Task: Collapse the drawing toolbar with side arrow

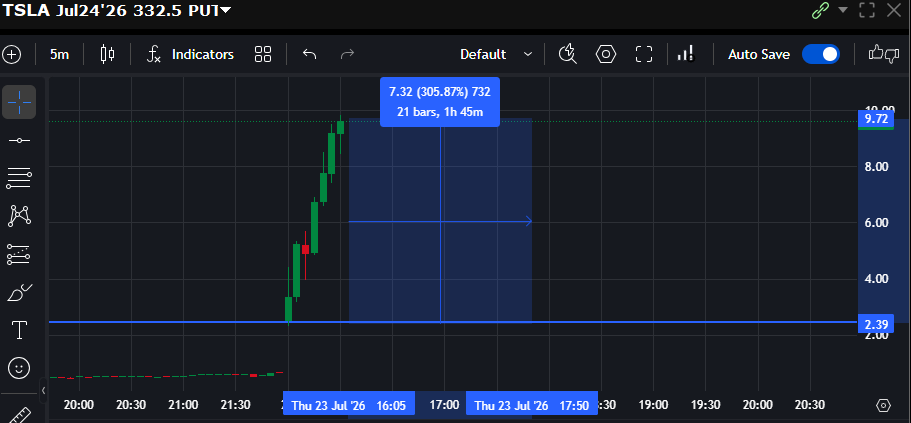Action: (x=43, y=391)
